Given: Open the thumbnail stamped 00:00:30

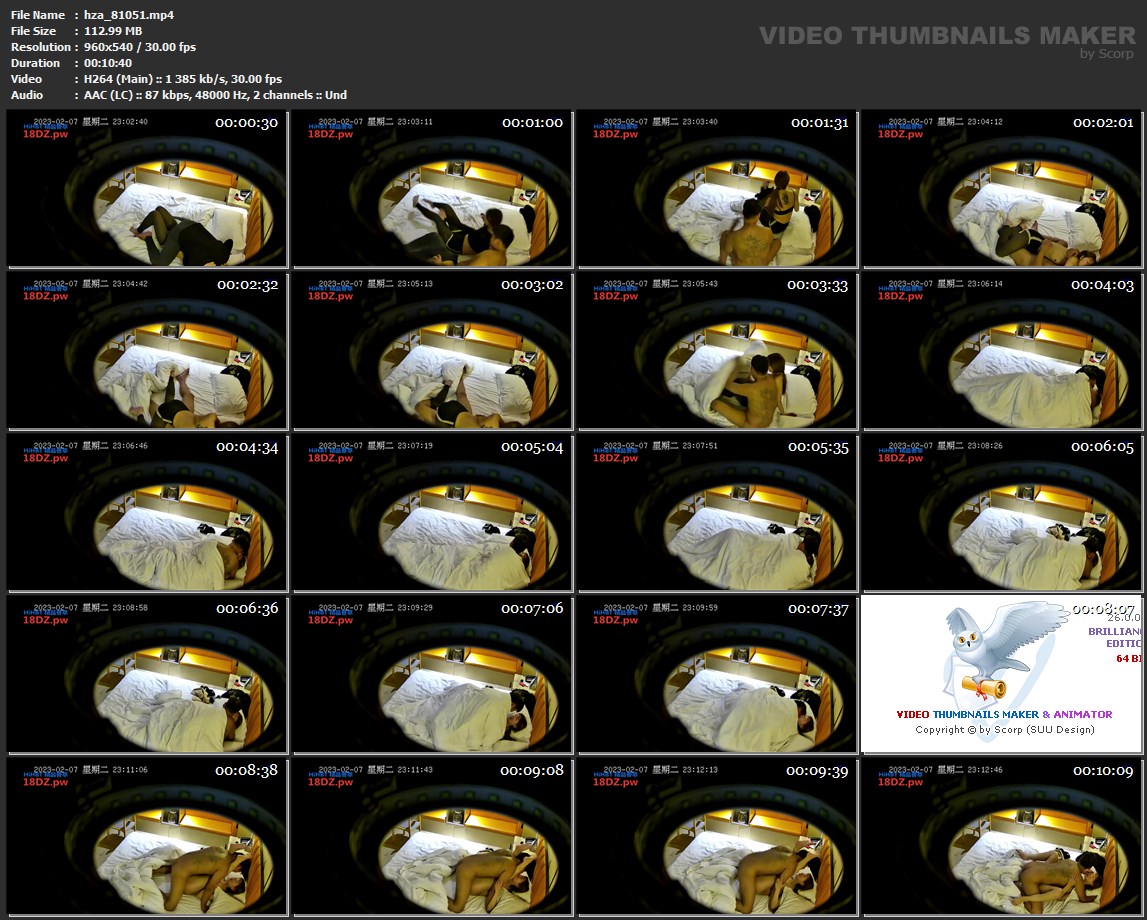Looking at the screenshot, I should click(147, 188).
